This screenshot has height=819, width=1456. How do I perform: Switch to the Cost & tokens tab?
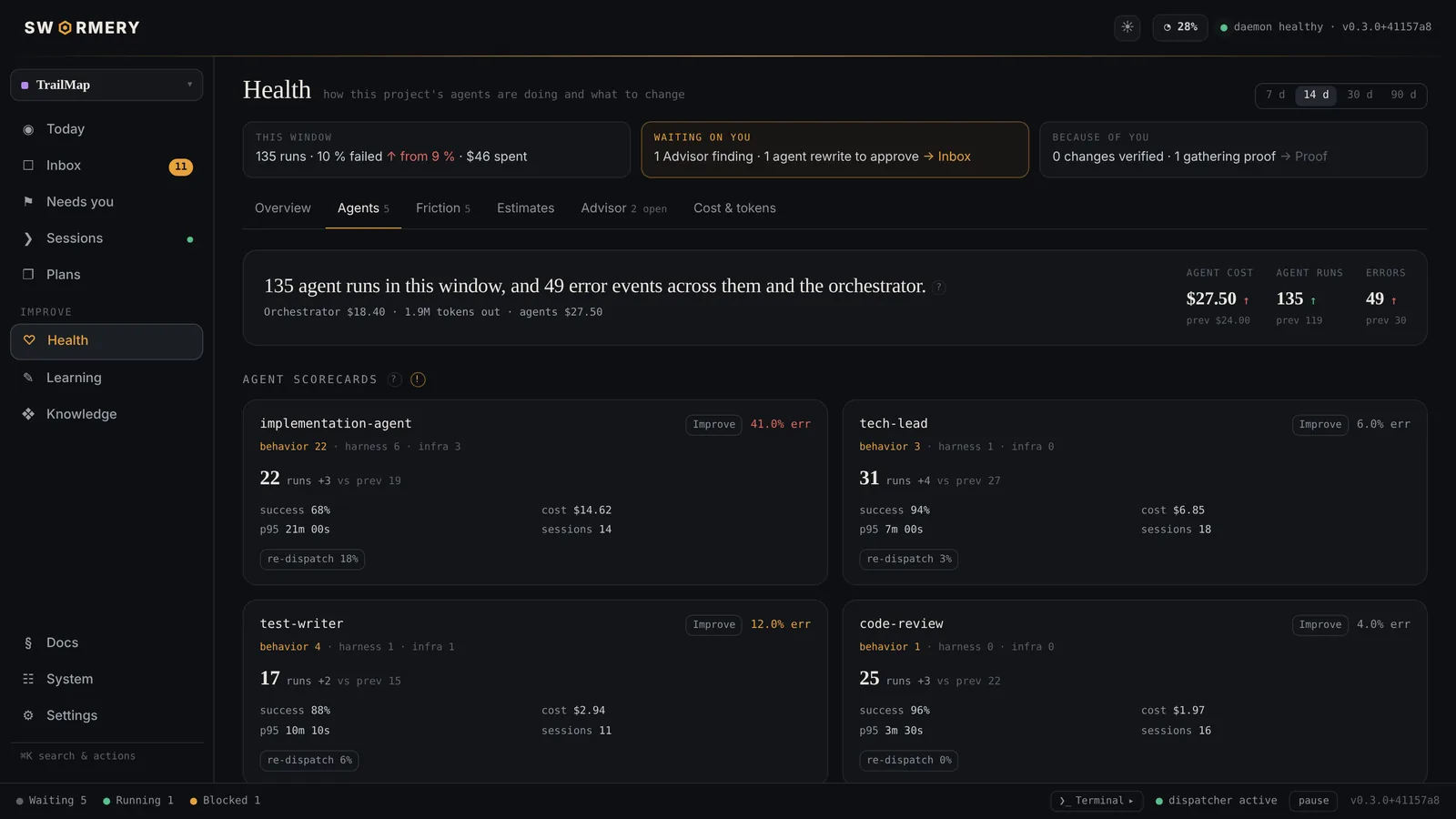(x=734, y=208)
